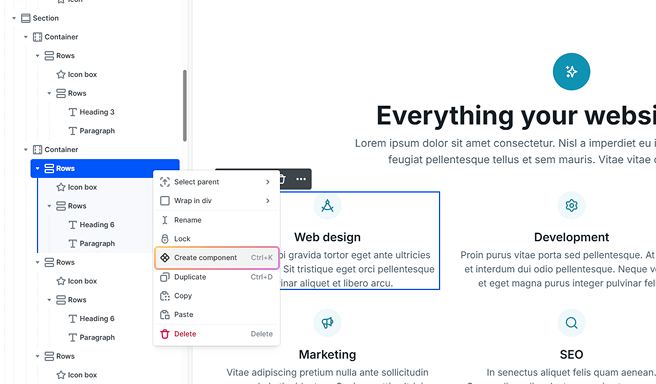Click the Everything your website main heading
This screenshot has height=384, width=656.
point(516,115)
